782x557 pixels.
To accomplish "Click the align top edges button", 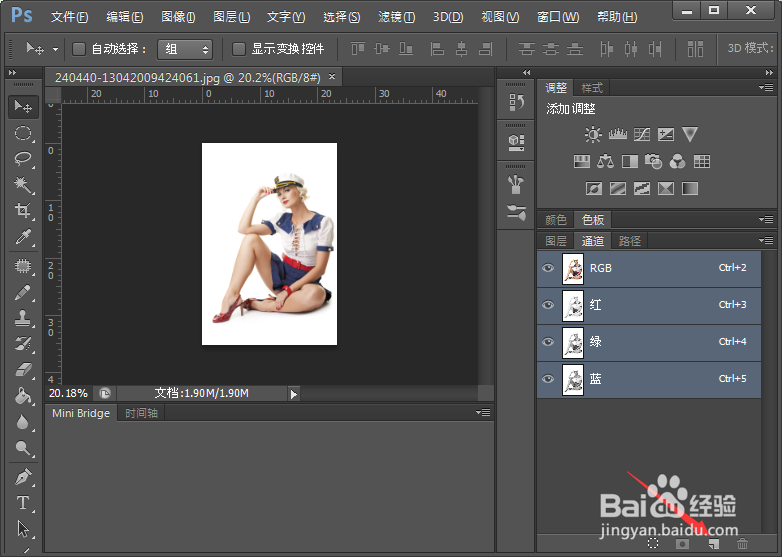I will pyautogui.click(x=358, y=49).
